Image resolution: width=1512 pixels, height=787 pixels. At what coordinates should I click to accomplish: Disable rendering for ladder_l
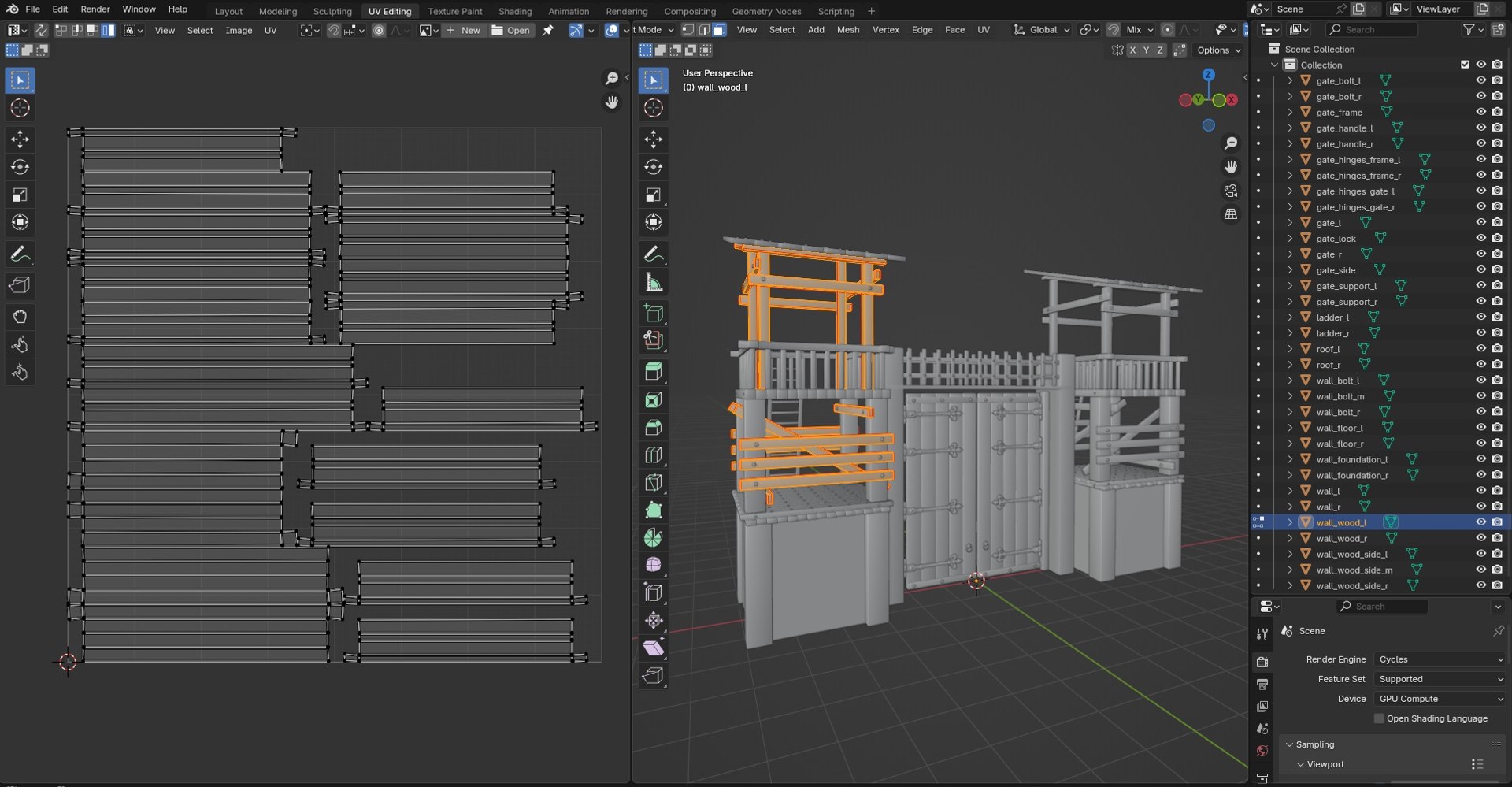pos(1497,317)
